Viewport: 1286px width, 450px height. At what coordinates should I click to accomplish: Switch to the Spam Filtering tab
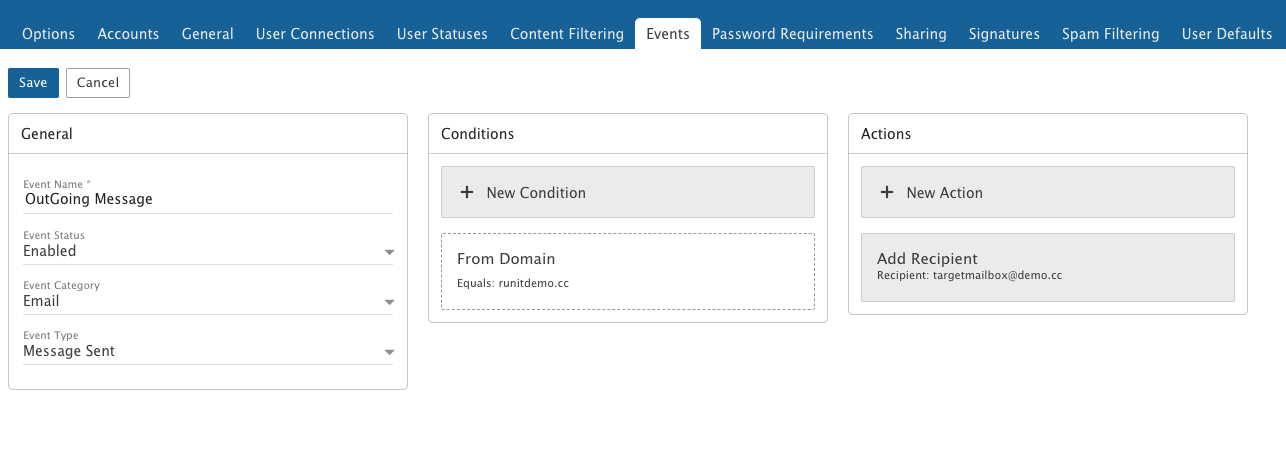coord(1110,34)
